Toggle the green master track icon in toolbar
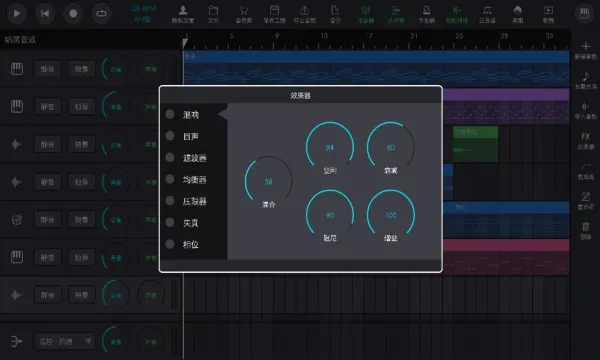Viewport: 600px width, 360px height. tap(396, 10)
